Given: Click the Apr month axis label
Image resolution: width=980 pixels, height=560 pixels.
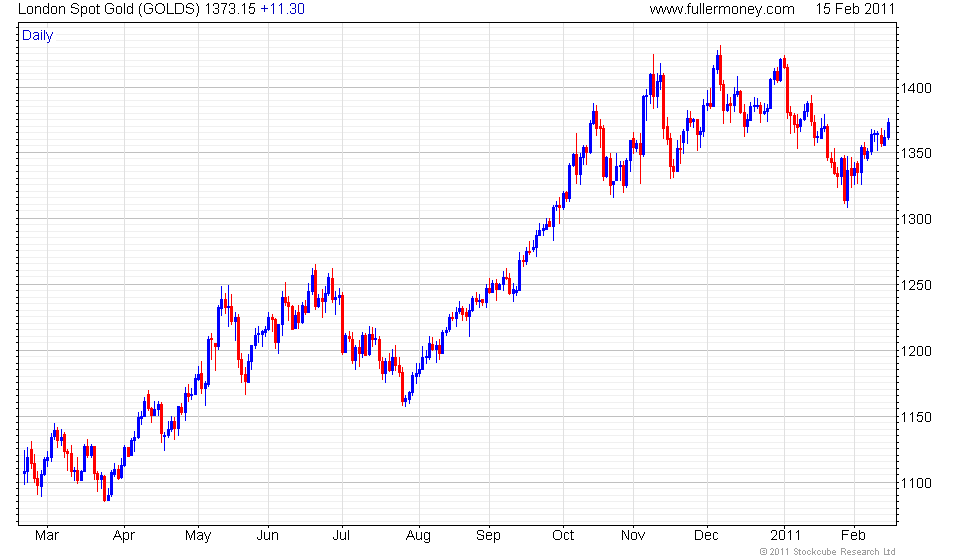Looking at the screenshot, I should pyautogui.click(x=124, y=536).
